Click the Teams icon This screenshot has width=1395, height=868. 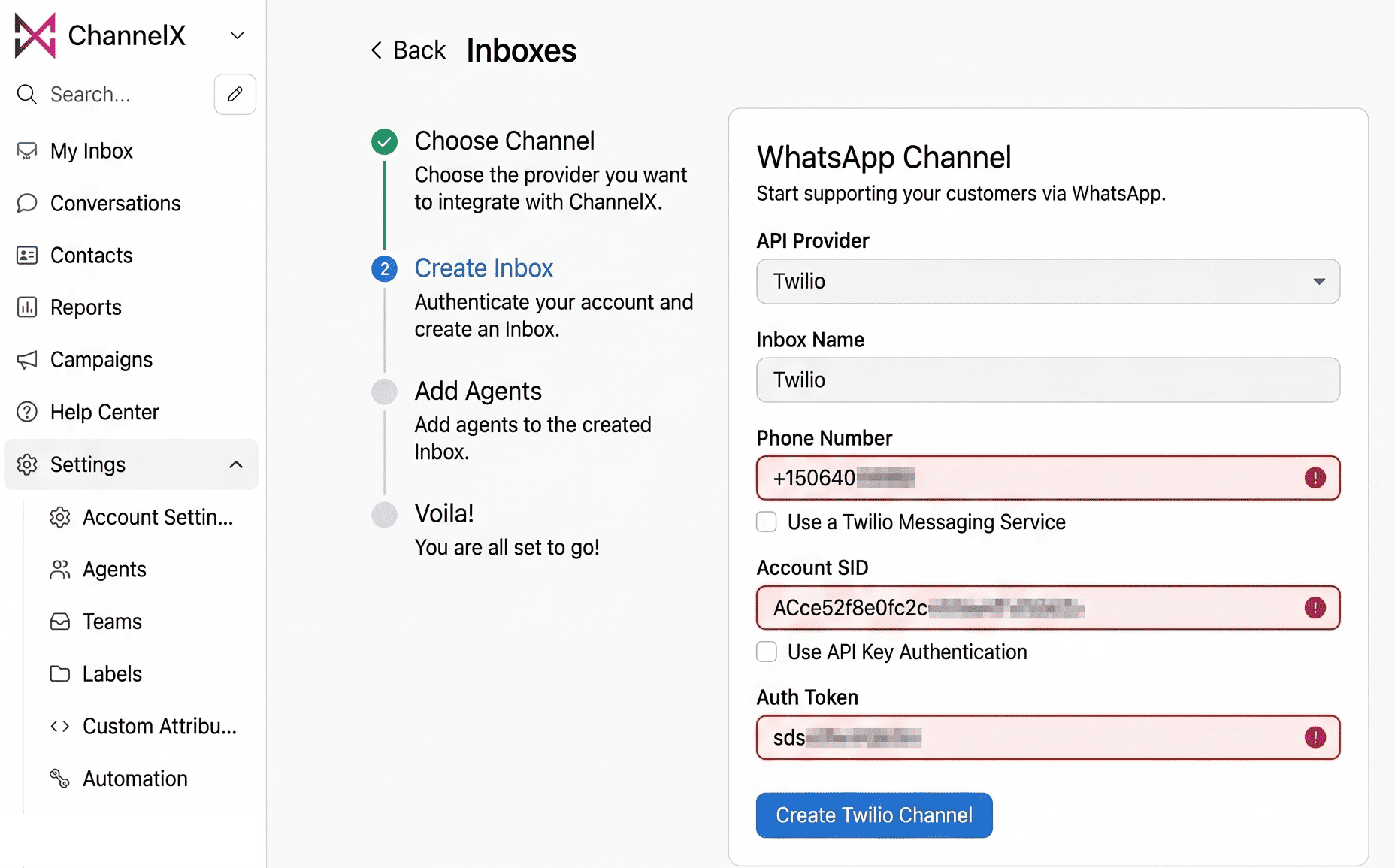60,622
